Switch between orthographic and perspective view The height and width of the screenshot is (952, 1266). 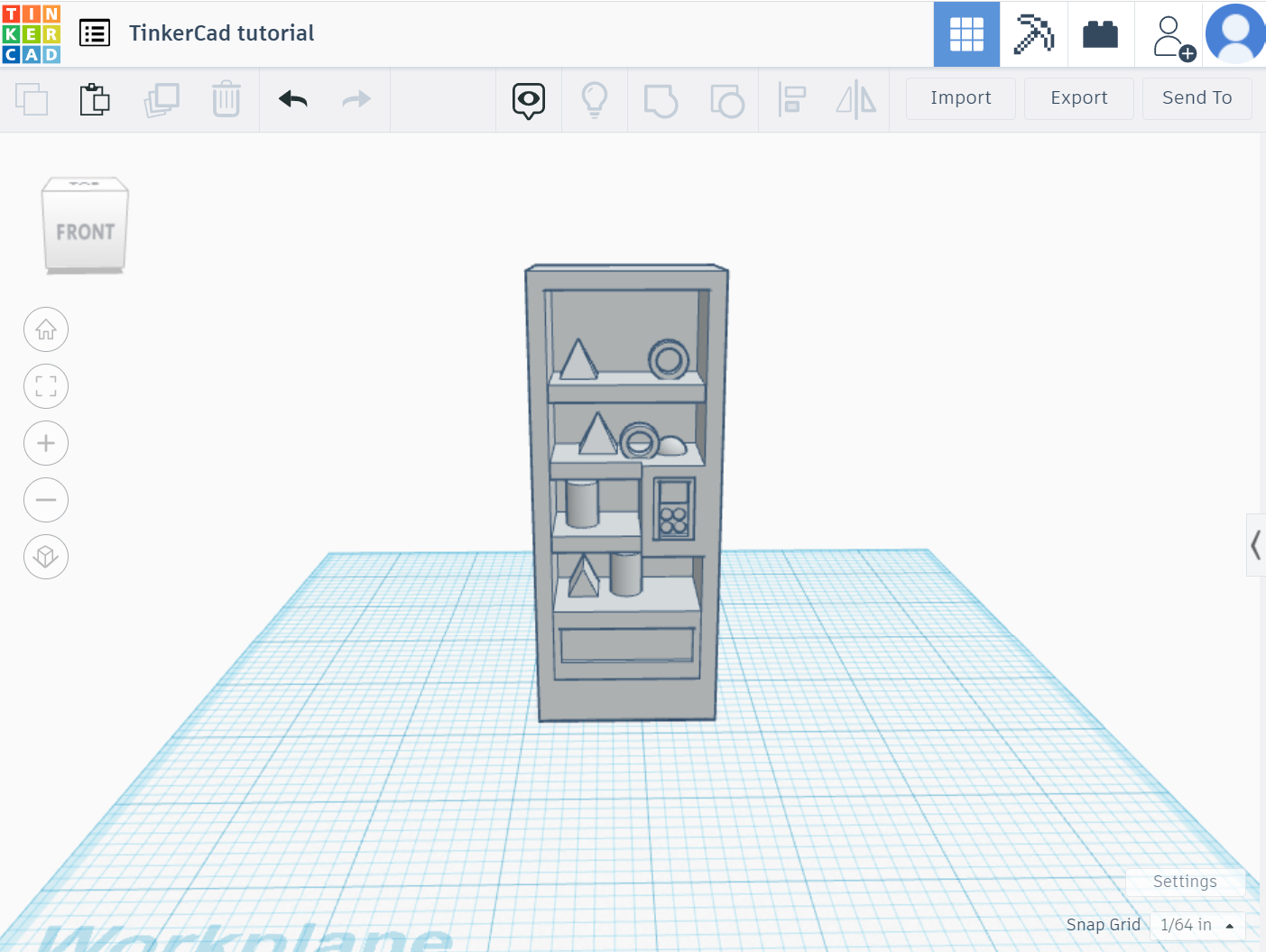(x=46, y=557)
